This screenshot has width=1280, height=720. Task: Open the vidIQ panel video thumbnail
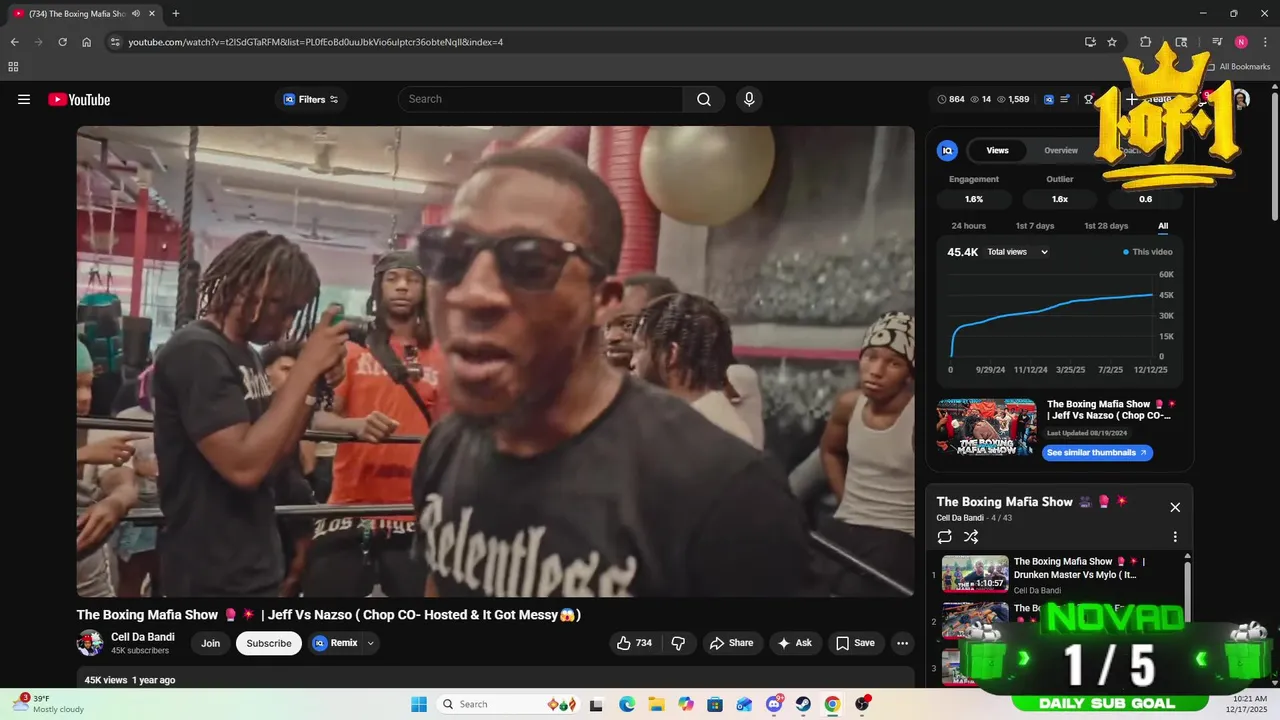986,428
